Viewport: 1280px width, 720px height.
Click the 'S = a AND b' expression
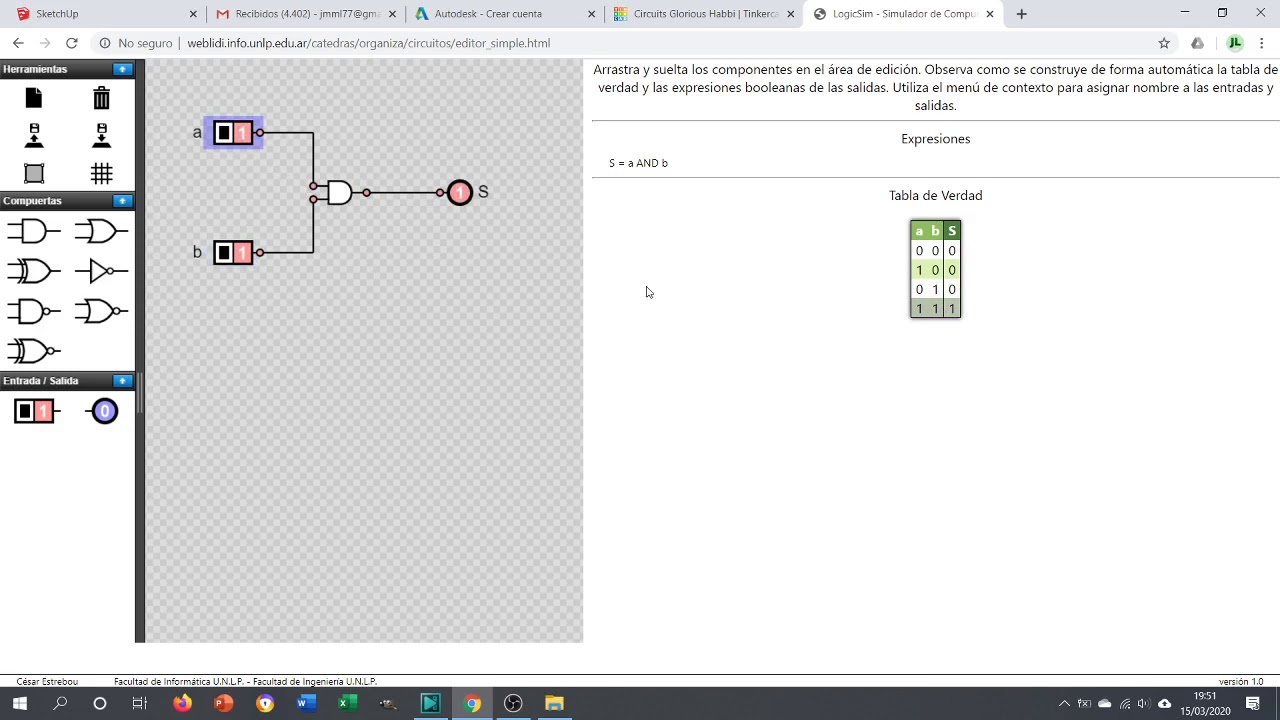[x=638, y=163]
